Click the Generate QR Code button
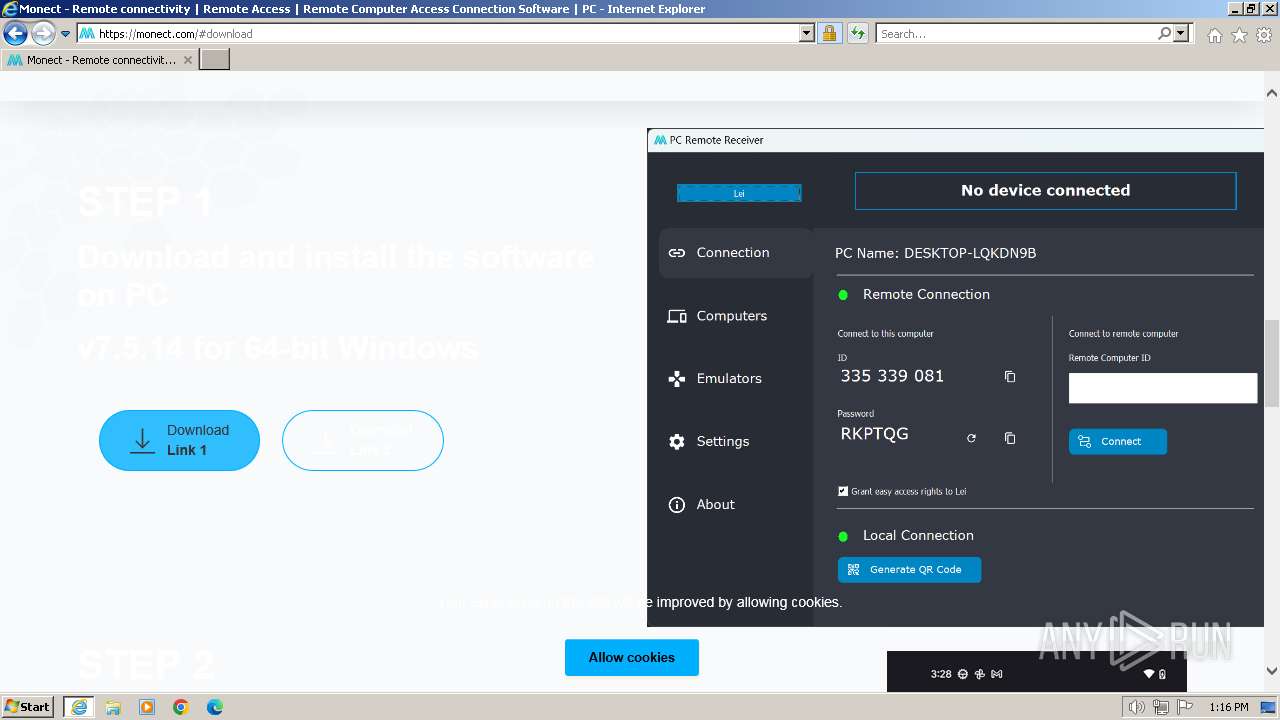This screenshot has width=1280, height=720. click(909, 569)
